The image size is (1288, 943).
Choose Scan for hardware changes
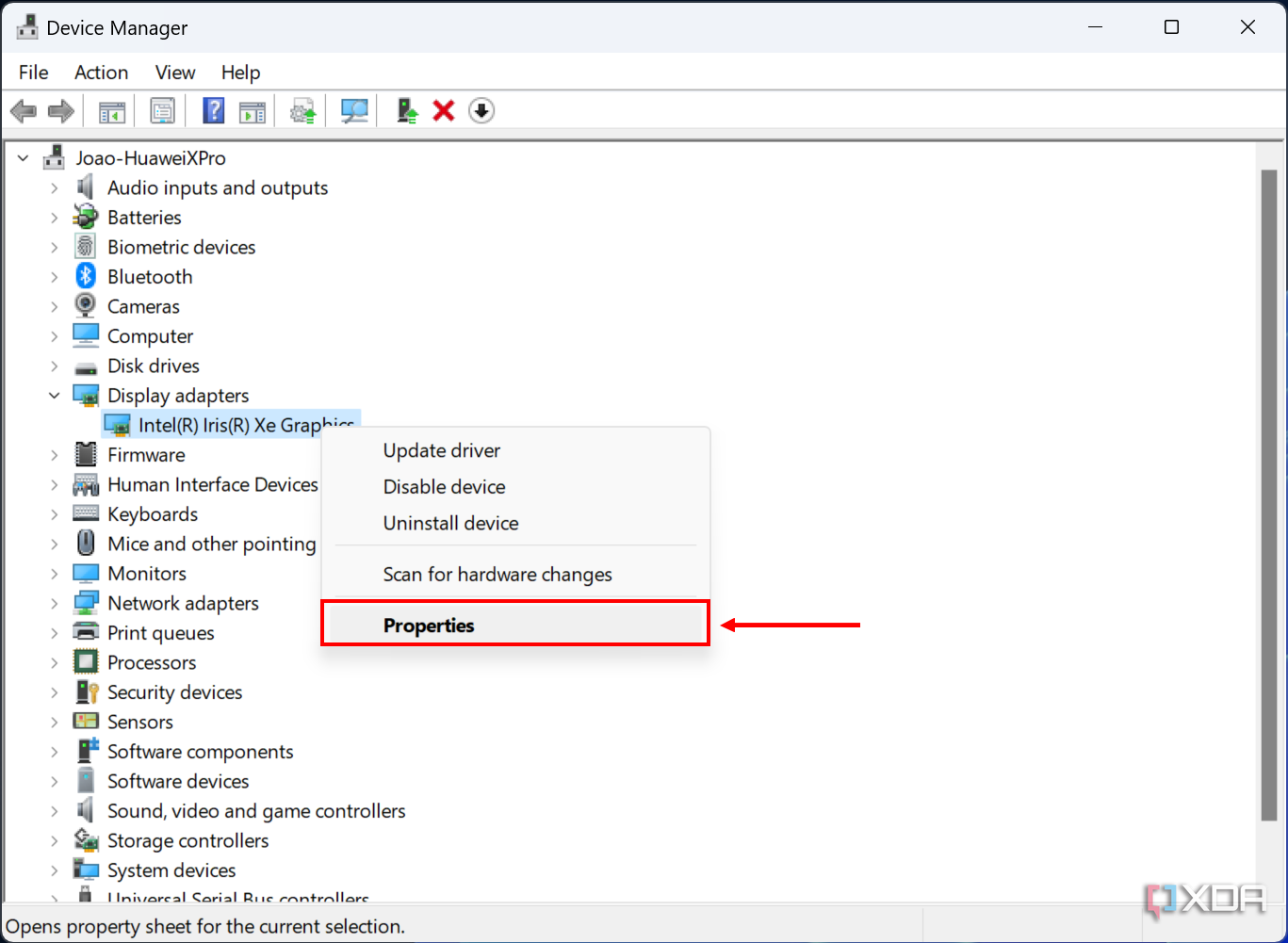click(x=515, y=575)
